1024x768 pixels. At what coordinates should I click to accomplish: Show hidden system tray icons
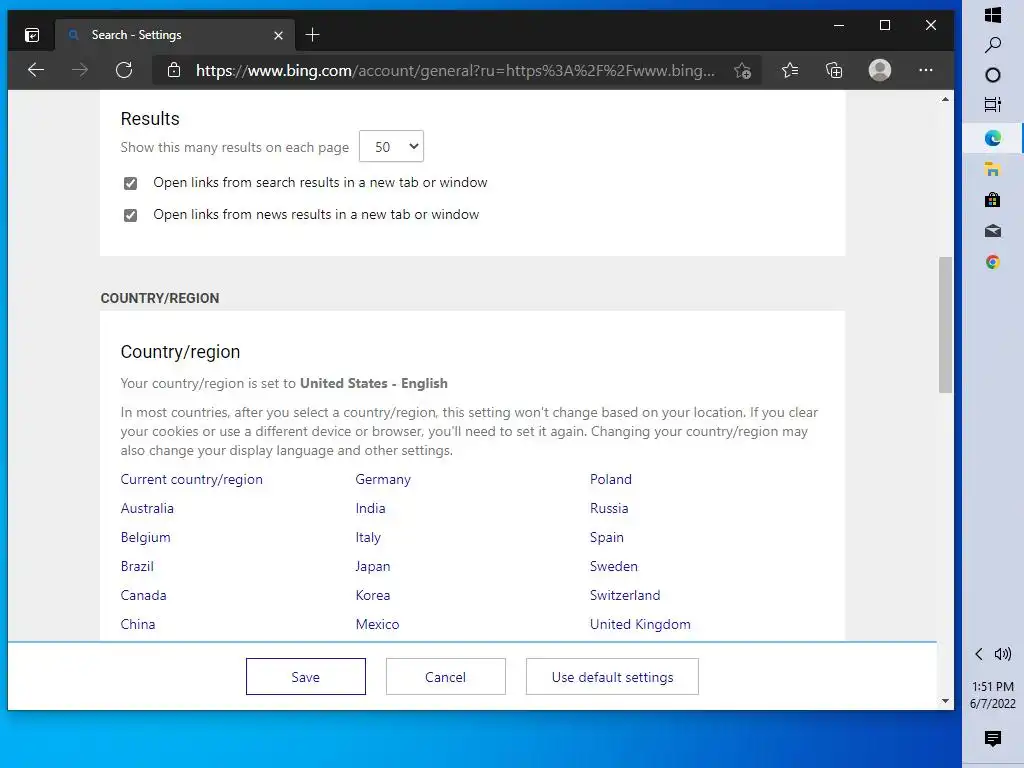pyautogui.click(x=978, y=654)
